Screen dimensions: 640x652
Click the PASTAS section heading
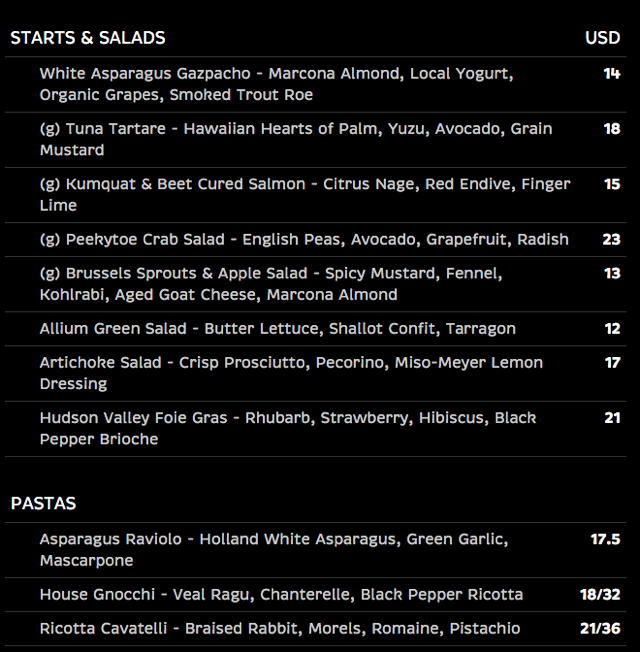point(43,504)
